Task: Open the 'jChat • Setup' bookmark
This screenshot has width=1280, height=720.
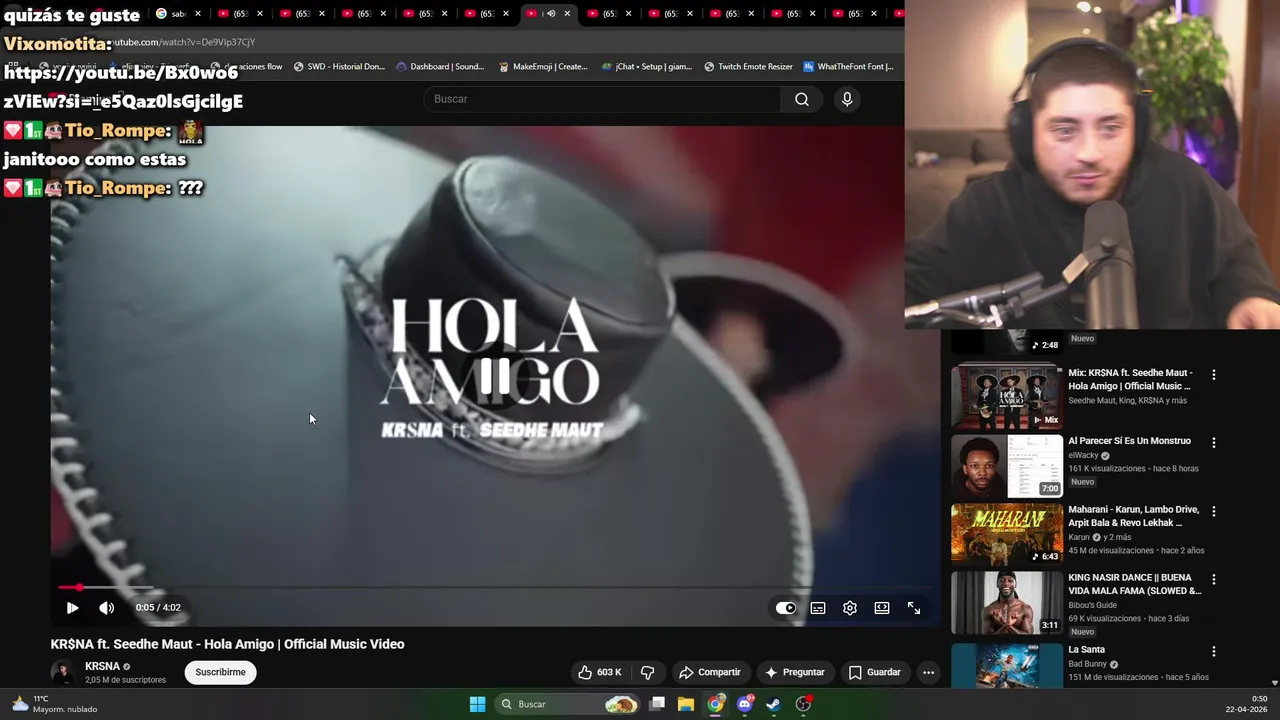Action: click(647, 67)
